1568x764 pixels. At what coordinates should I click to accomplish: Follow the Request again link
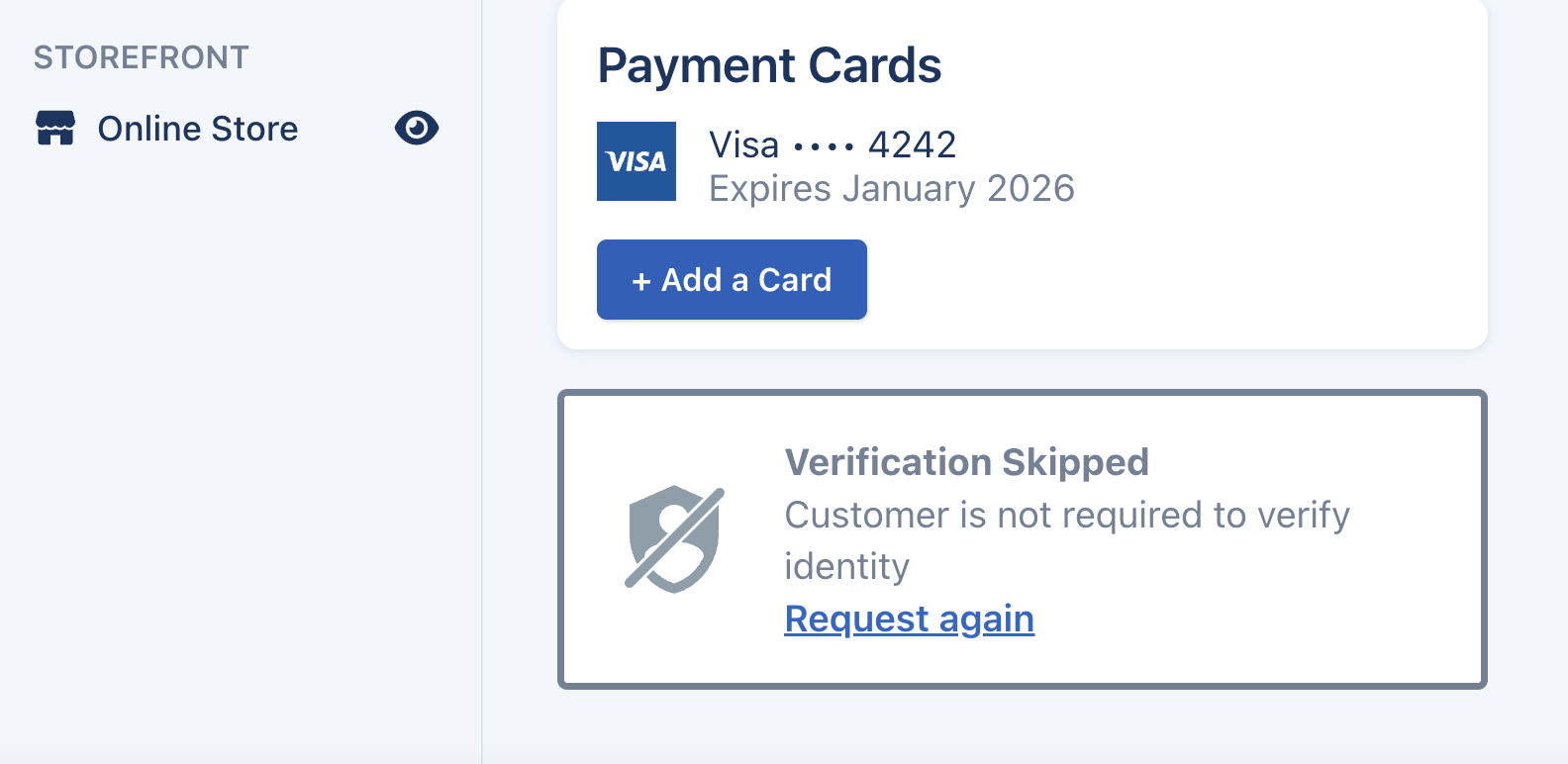[x=909, y=619]
